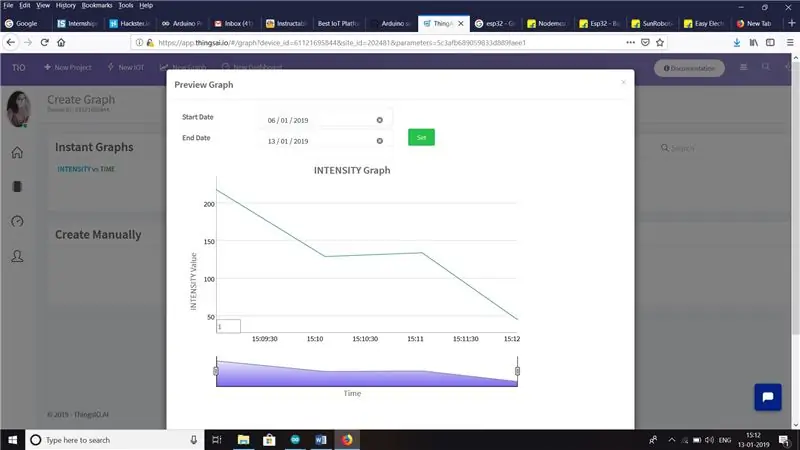Viewport: 800px width, 450px height.
Task: Bookmark this page with the star
Action: [x=660, y=42]
